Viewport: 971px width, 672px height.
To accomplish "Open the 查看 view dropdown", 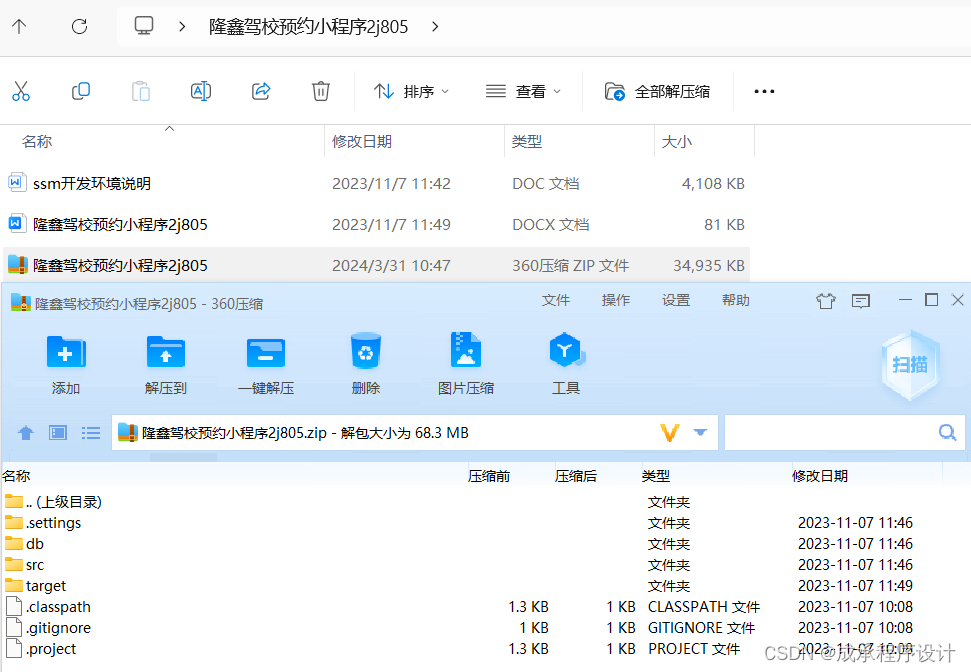I will click(x=523, y=91).
